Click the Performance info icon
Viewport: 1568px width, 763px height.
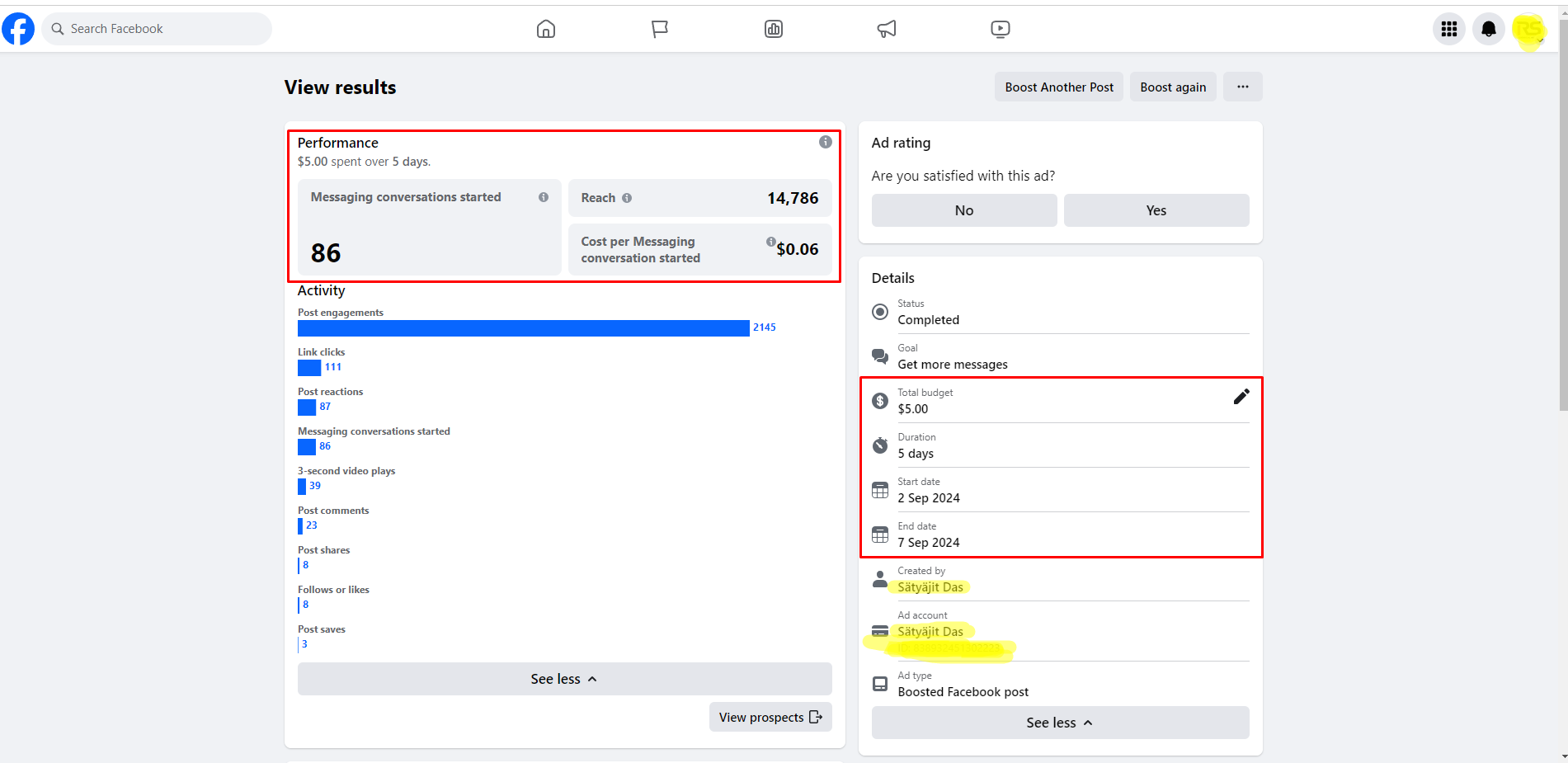[x=825, y=142]
